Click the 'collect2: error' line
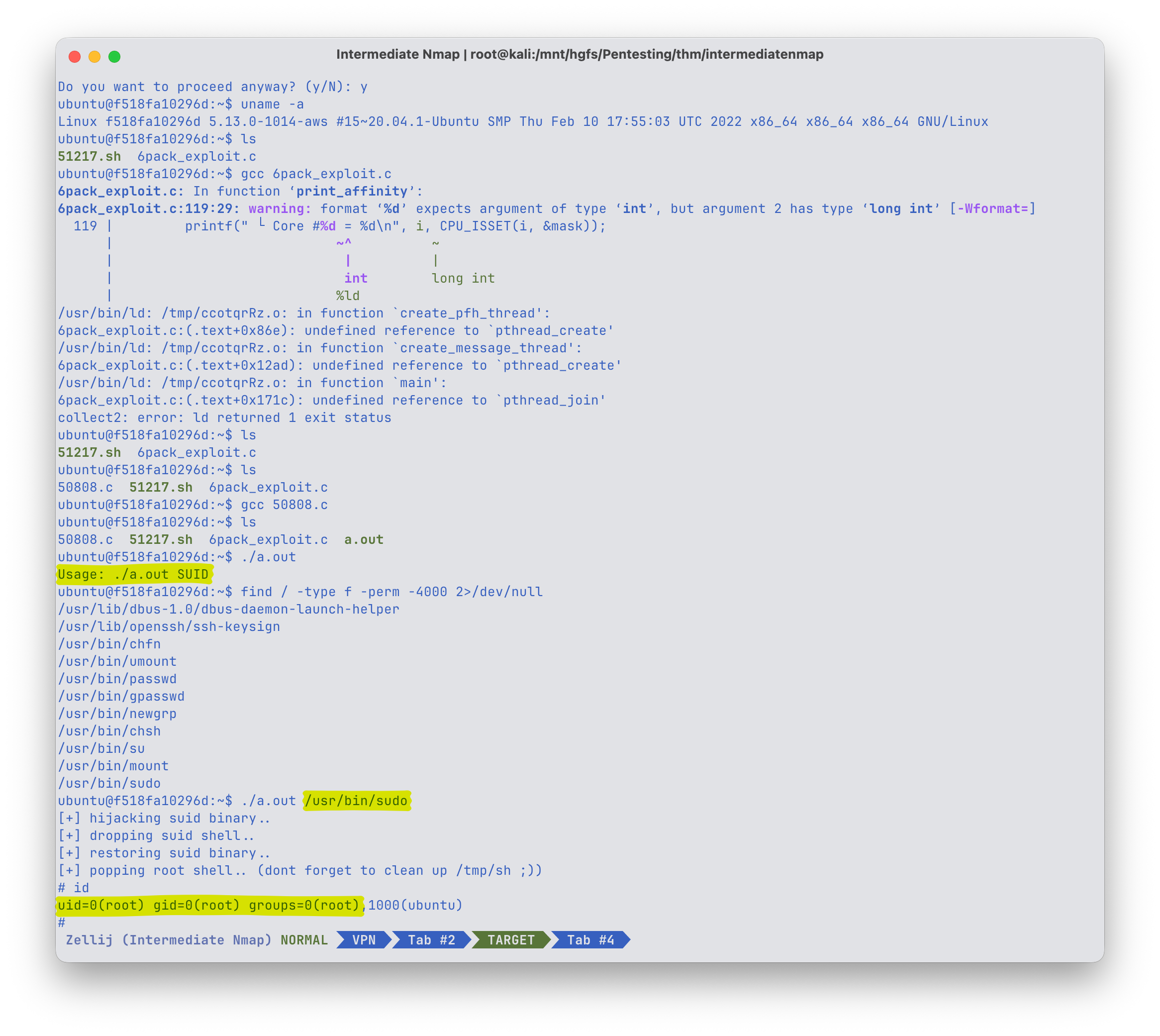1160x1036 pixels. coord(225,418)
